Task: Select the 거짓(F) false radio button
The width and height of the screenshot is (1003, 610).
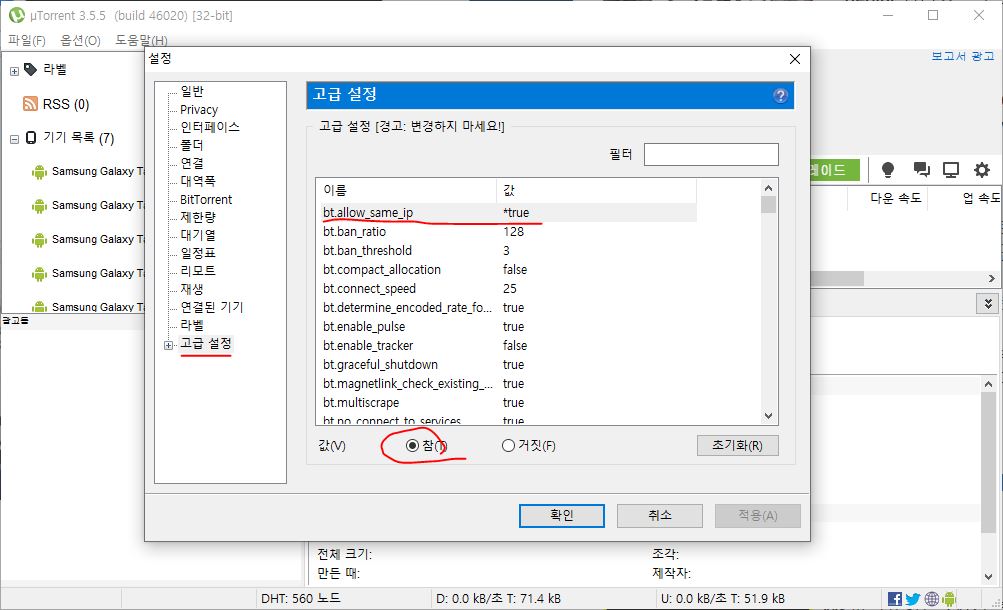Action: point(508,446)
